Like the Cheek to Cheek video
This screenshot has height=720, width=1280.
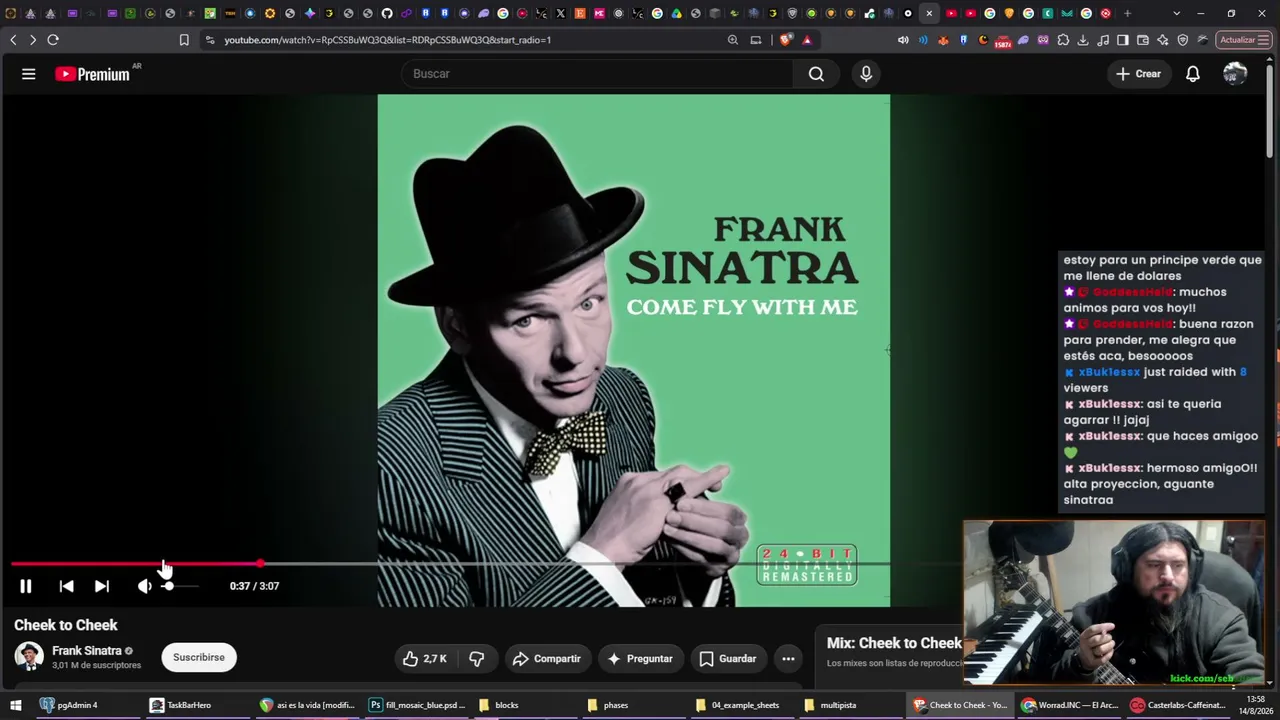point(424,658)
